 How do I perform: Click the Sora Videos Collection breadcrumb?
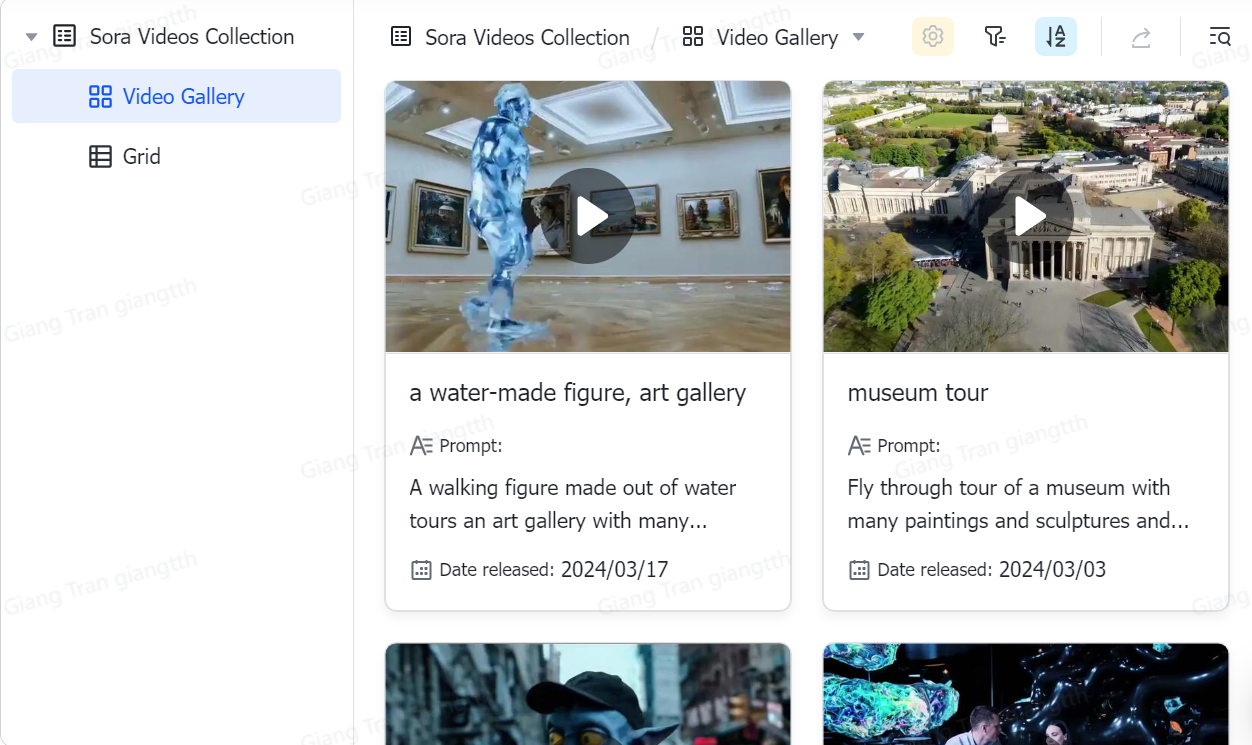[x=527, y=36]
